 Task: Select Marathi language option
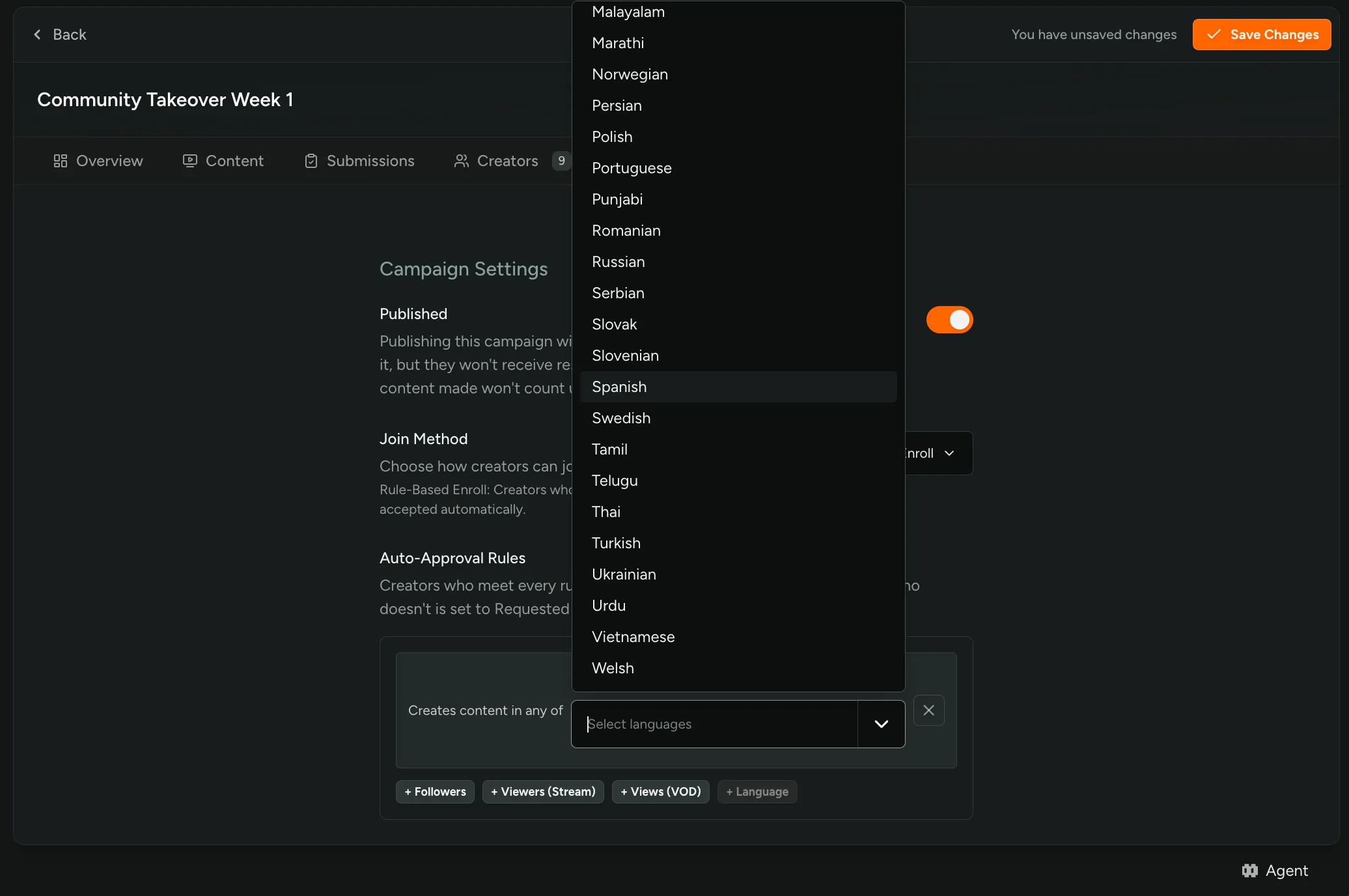[x=738, y=43]
